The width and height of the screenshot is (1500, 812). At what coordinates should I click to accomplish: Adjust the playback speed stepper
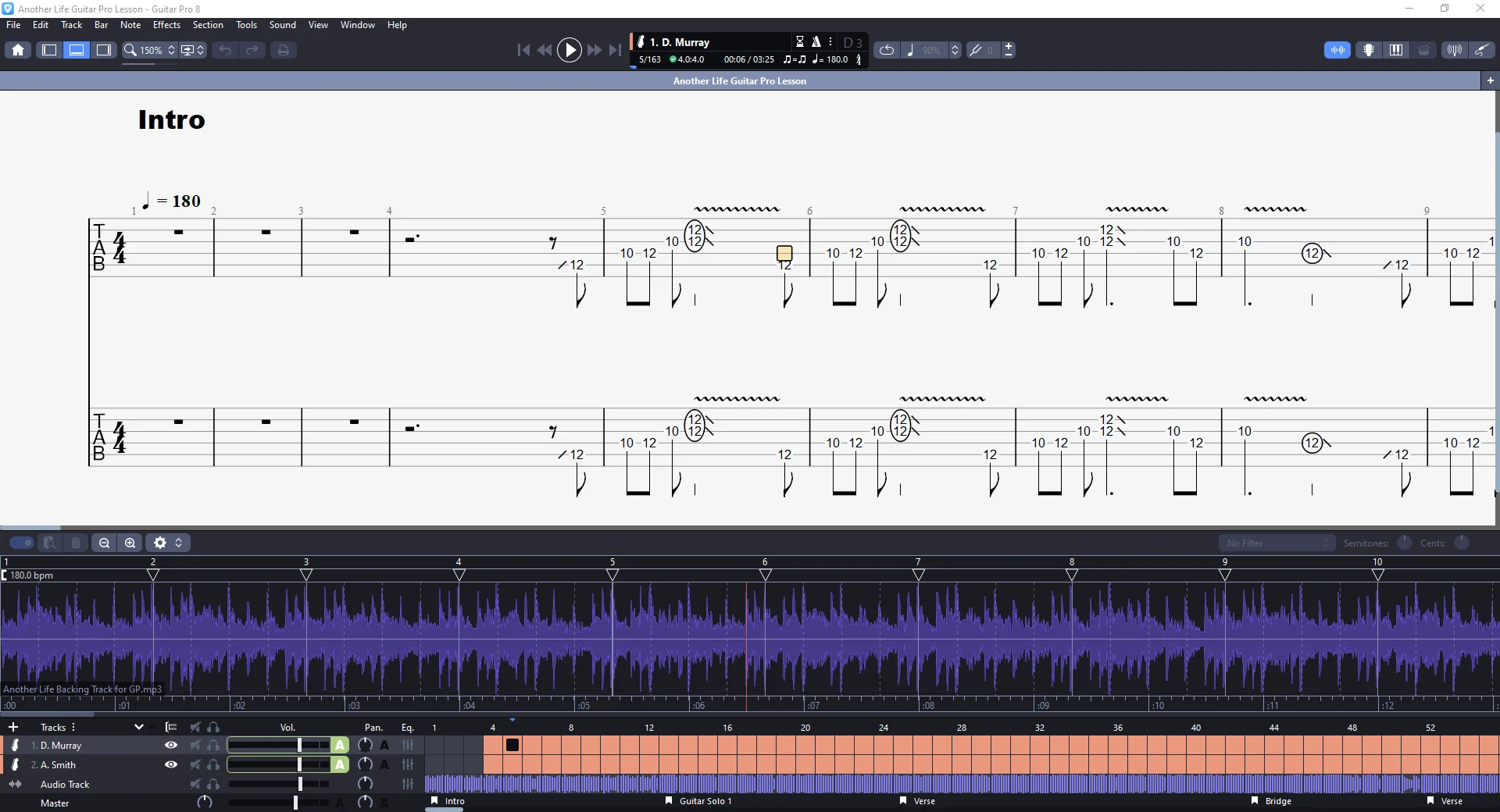[955, 50]
